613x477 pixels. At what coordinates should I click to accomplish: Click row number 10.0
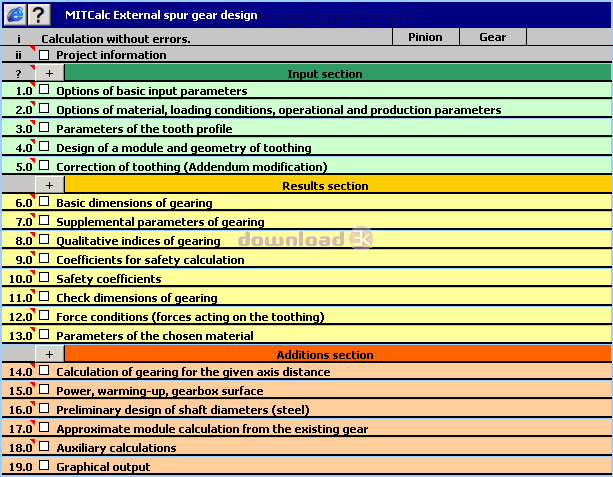20,279
